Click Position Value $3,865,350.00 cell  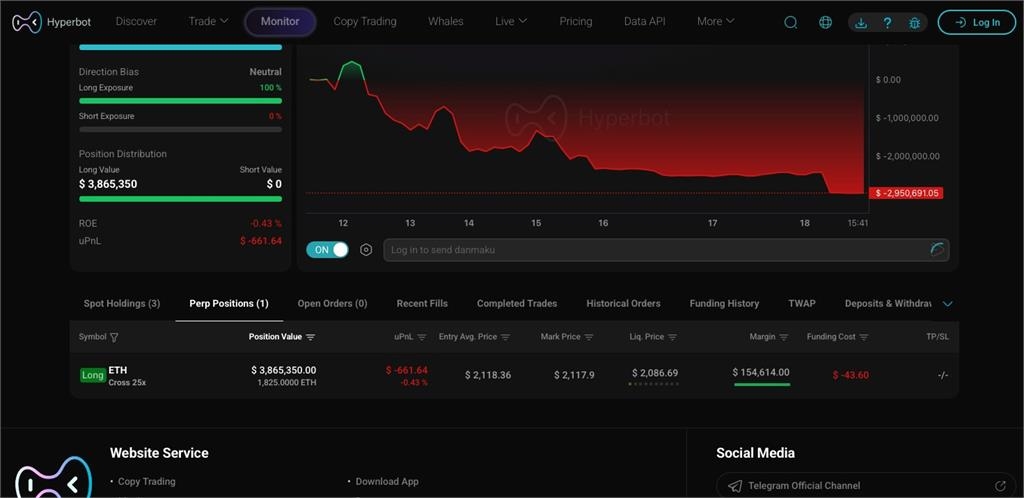click(x=283, y=370)
